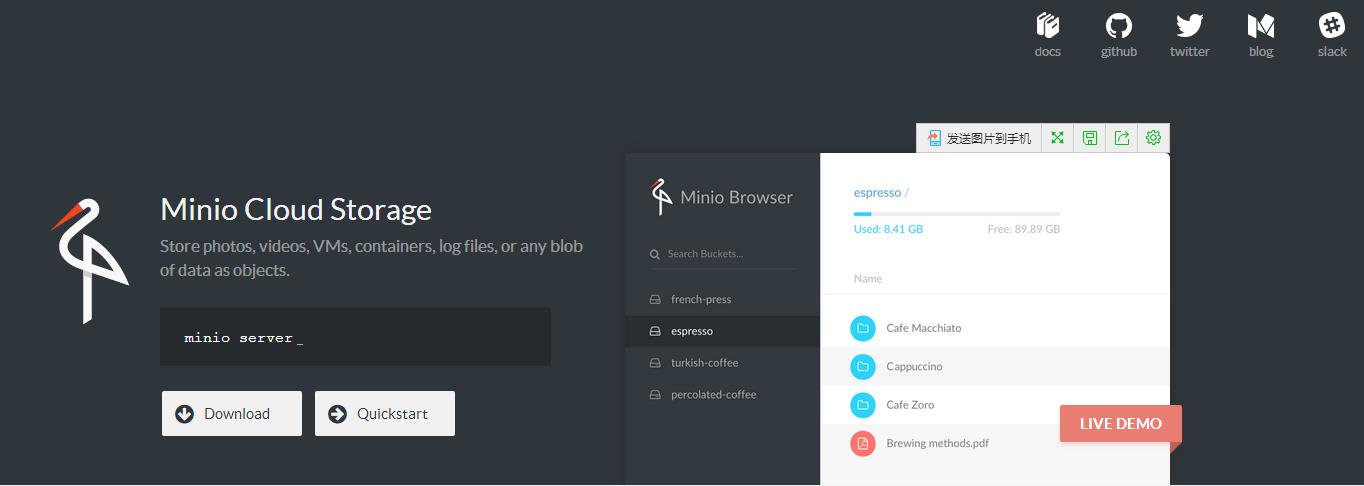This screenshot has width=1364, height=486.
Task: Click the Download button
Action: [x=232, y=414]
